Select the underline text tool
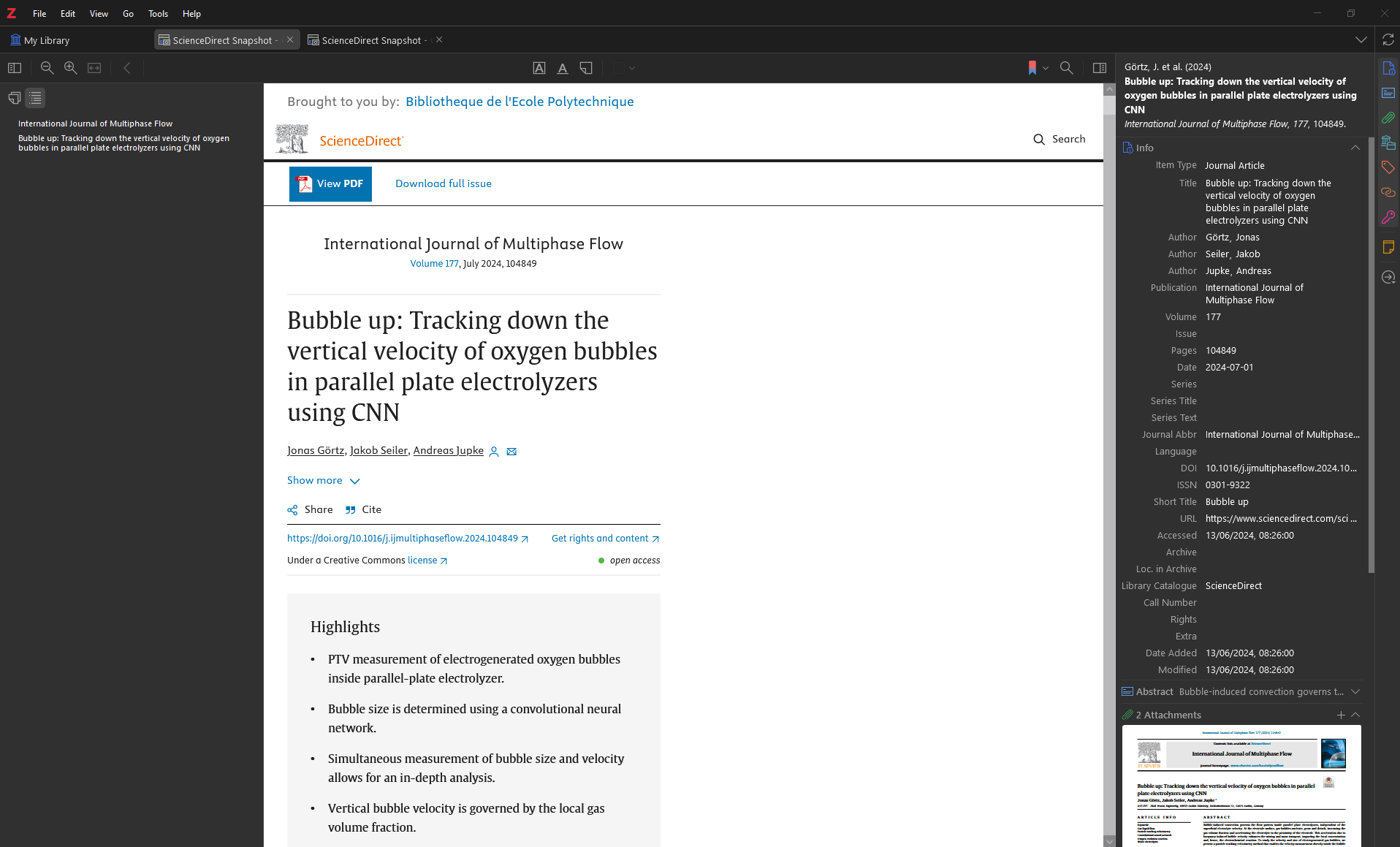The height and width of the screenshot is (847, 1400). (563, 68)
